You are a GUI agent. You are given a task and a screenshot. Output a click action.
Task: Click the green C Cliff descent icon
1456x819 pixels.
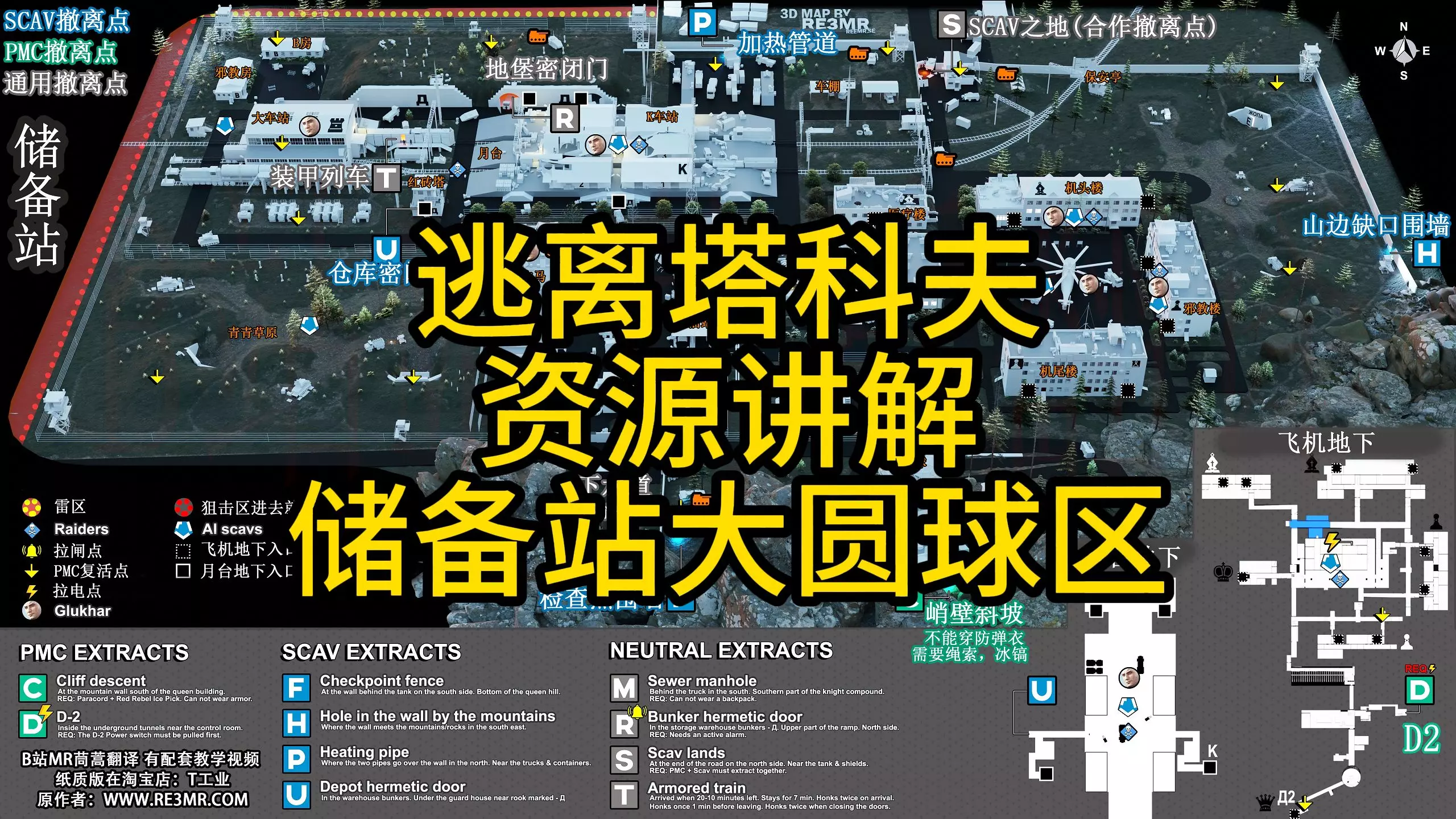tap(32, 688)
